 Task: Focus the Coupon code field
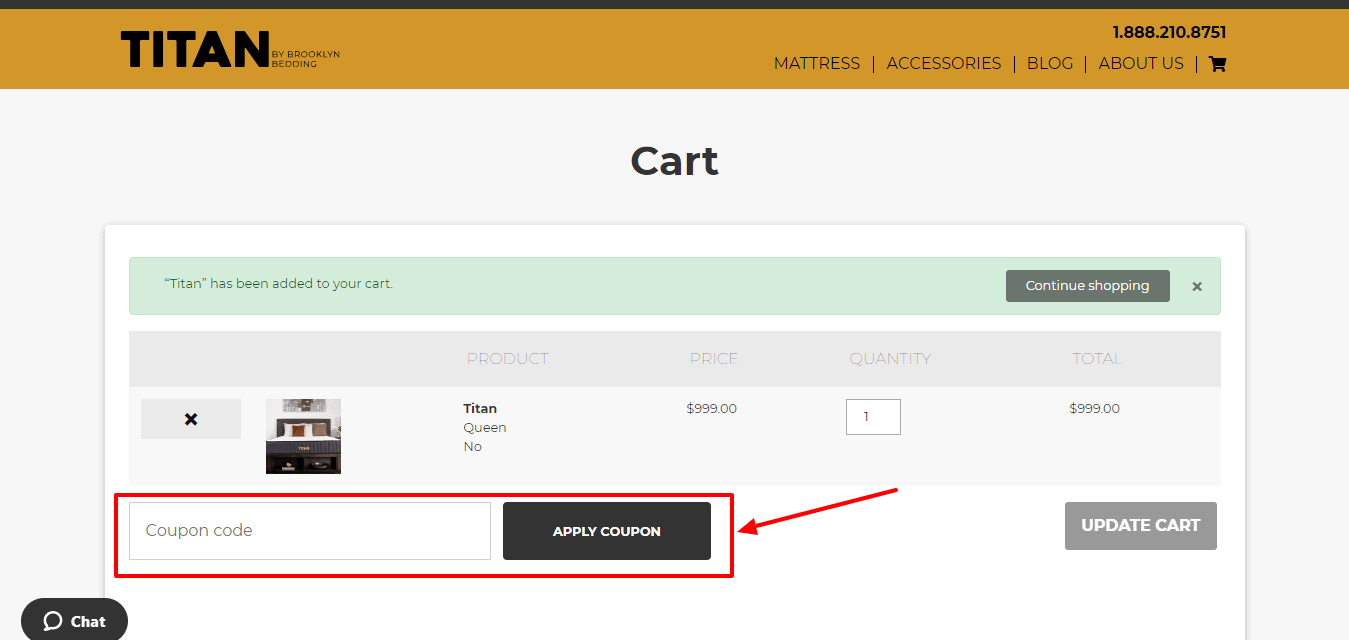[310, 531]
